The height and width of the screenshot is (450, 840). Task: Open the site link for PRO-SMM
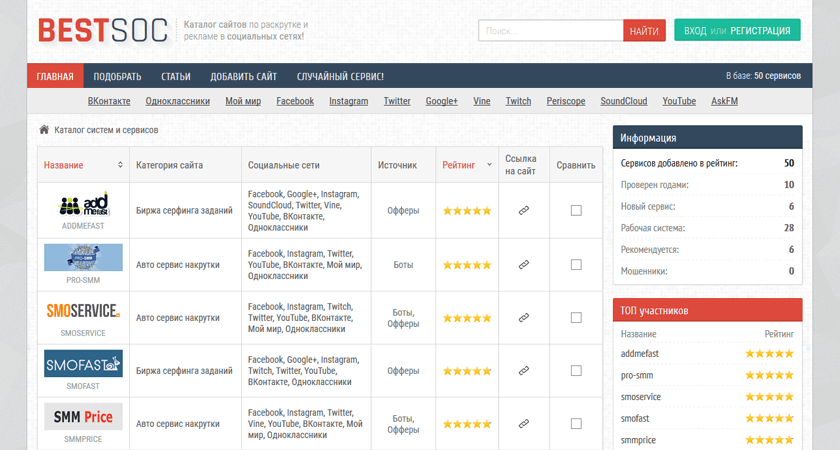coord(524,265)
